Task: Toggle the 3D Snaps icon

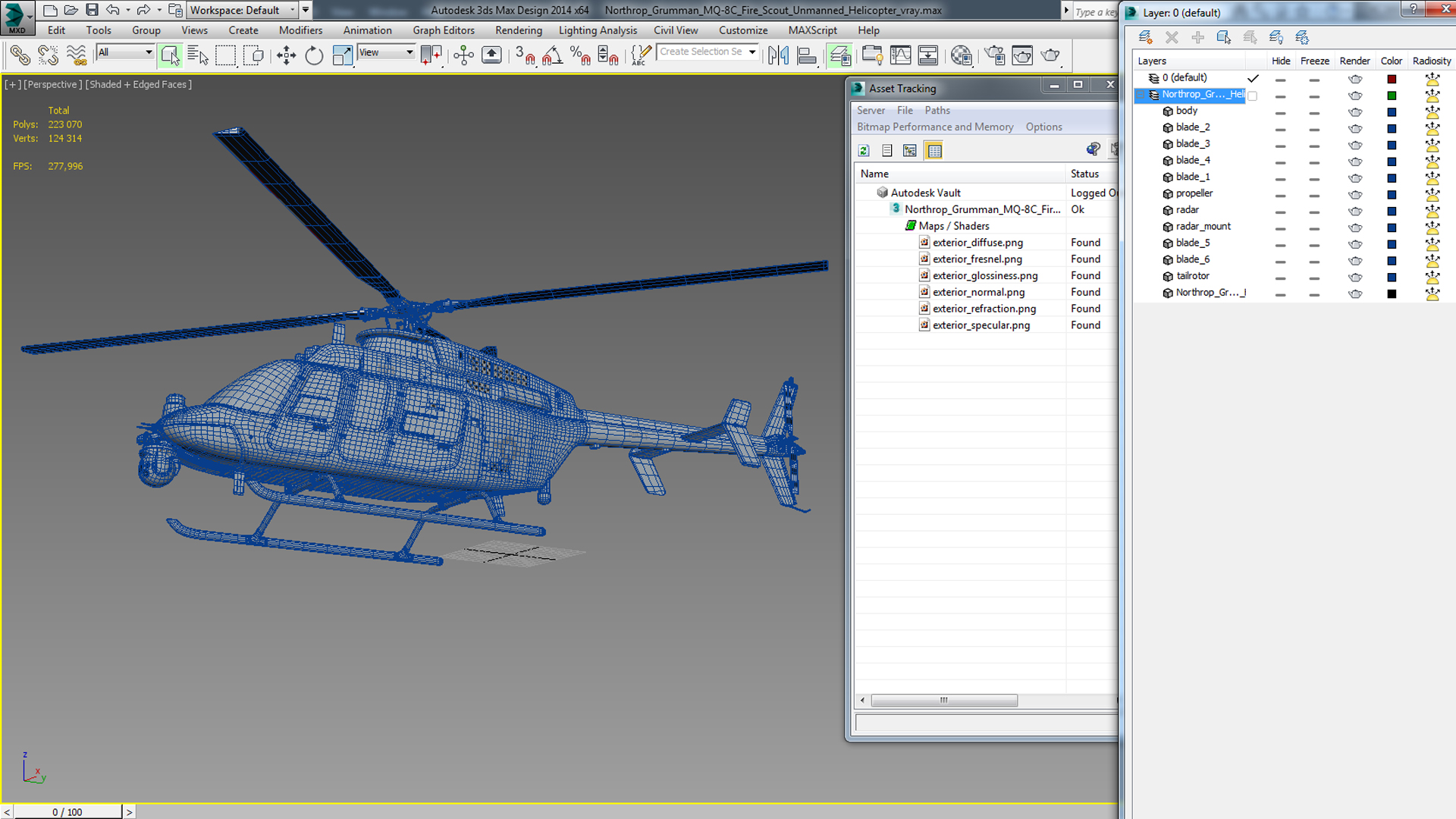Action: point(525,55)
